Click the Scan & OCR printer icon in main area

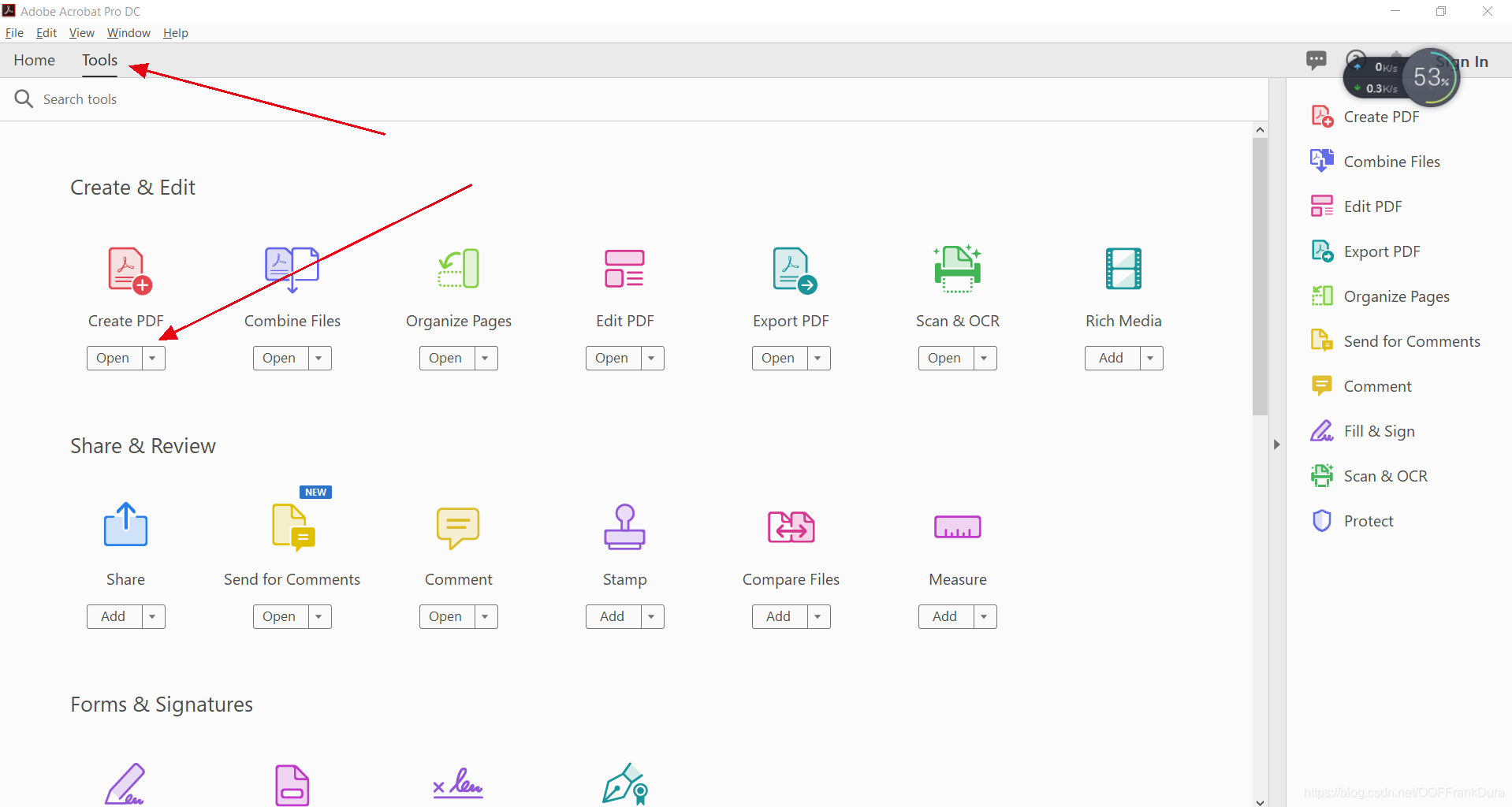coord(958,269)
